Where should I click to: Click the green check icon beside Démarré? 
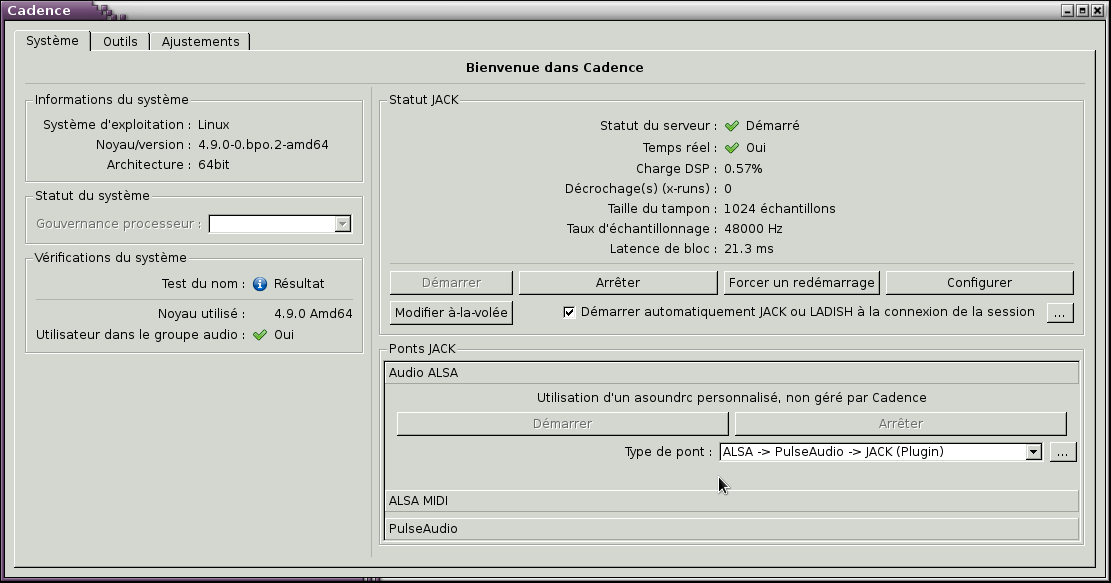732,126
